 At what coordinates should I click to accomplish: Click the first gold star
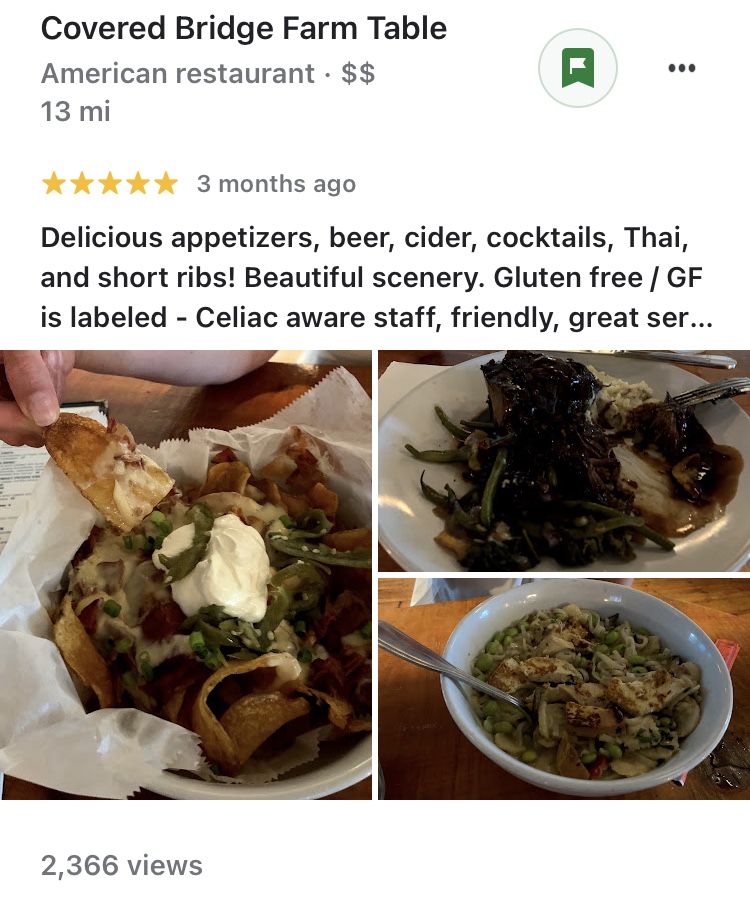click(x=53, y=184)
